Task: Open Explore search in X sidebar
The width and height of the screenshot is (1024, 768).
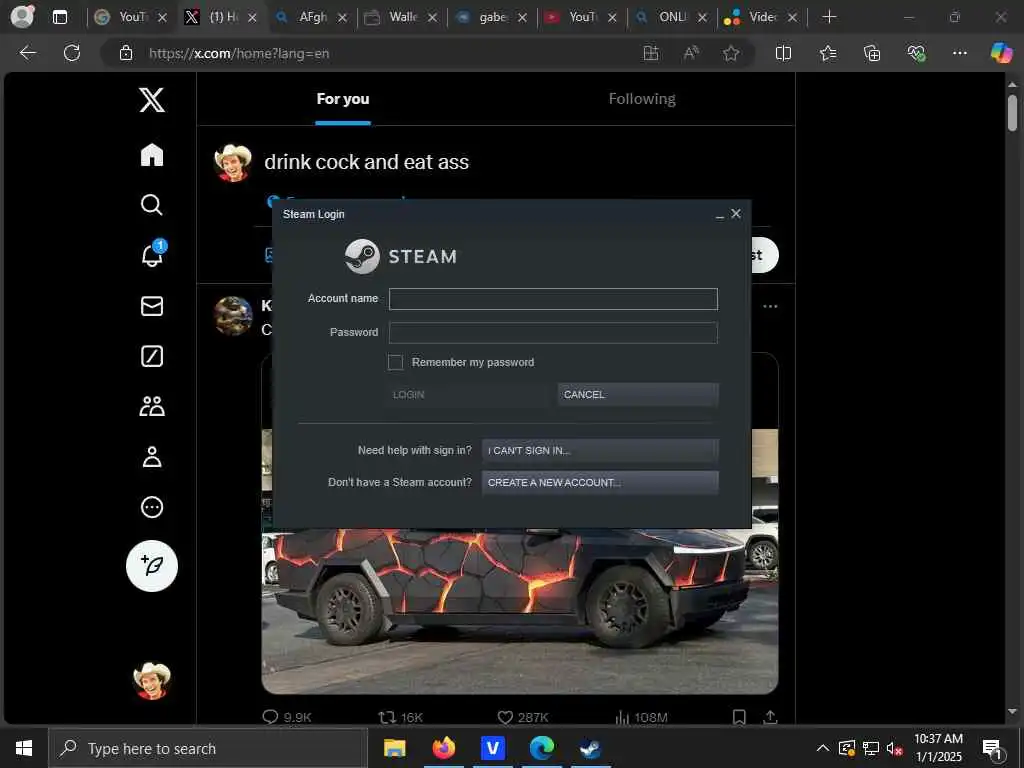Action: [x=152, y=204]
